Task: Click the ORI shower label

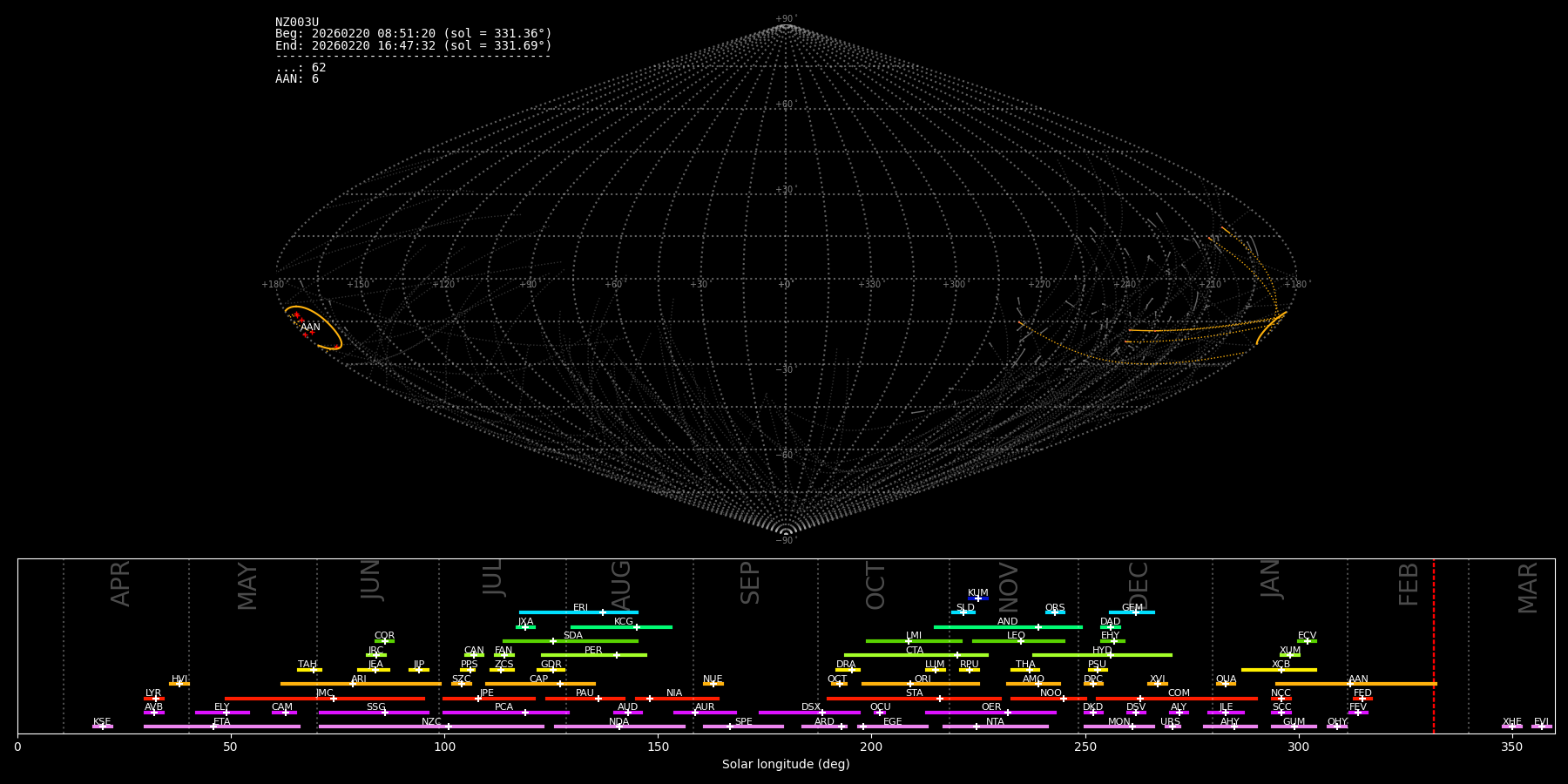Action: click(923, 679)
